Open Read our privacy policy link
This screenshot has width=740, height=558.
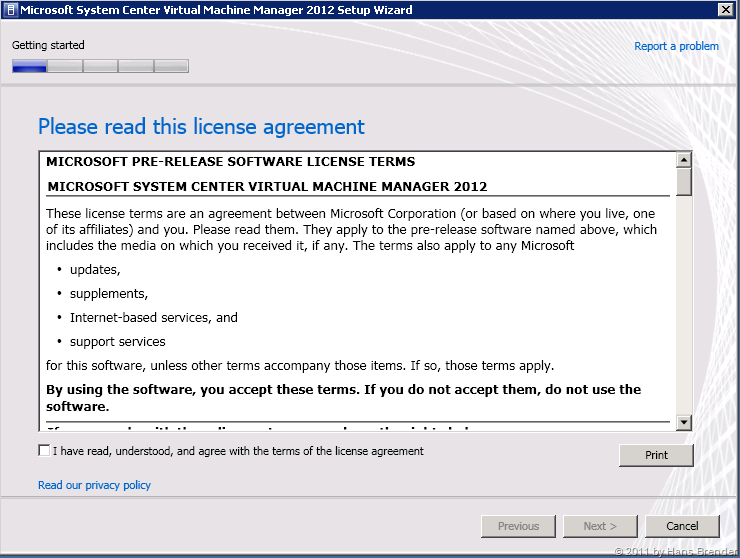click(94, 485)
